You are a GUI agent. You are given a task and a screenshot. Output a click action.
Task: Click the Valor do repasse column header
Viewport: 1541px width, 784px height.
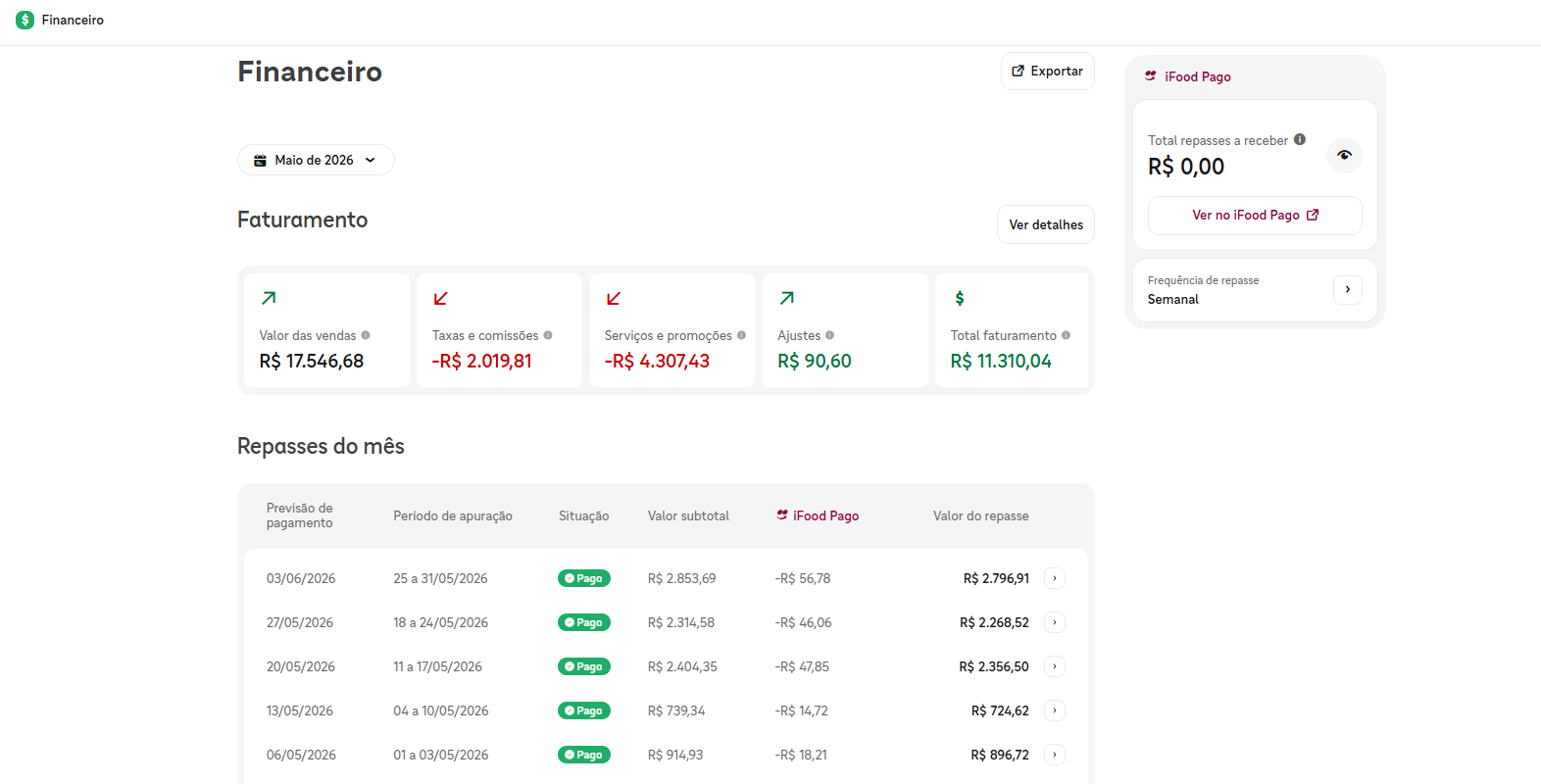(981, 515)
